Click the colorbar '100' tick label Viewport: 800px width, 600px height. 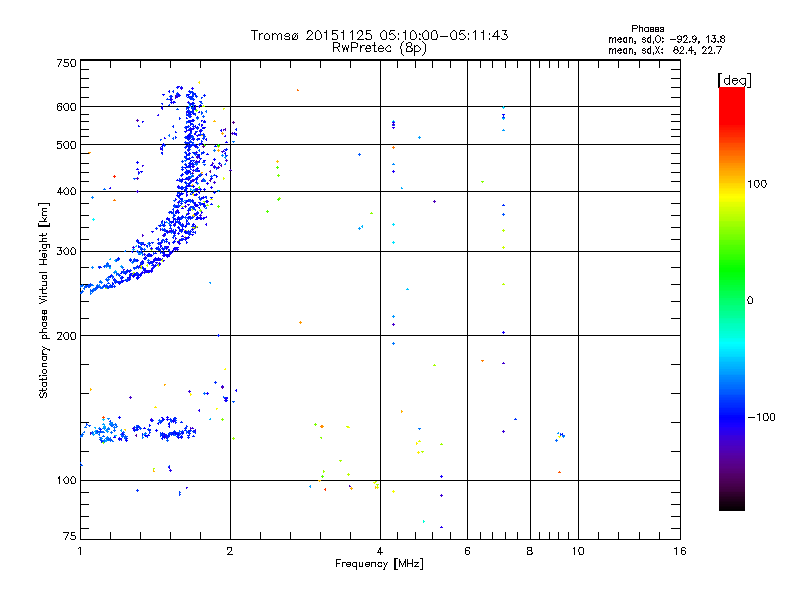click(757, 184)
